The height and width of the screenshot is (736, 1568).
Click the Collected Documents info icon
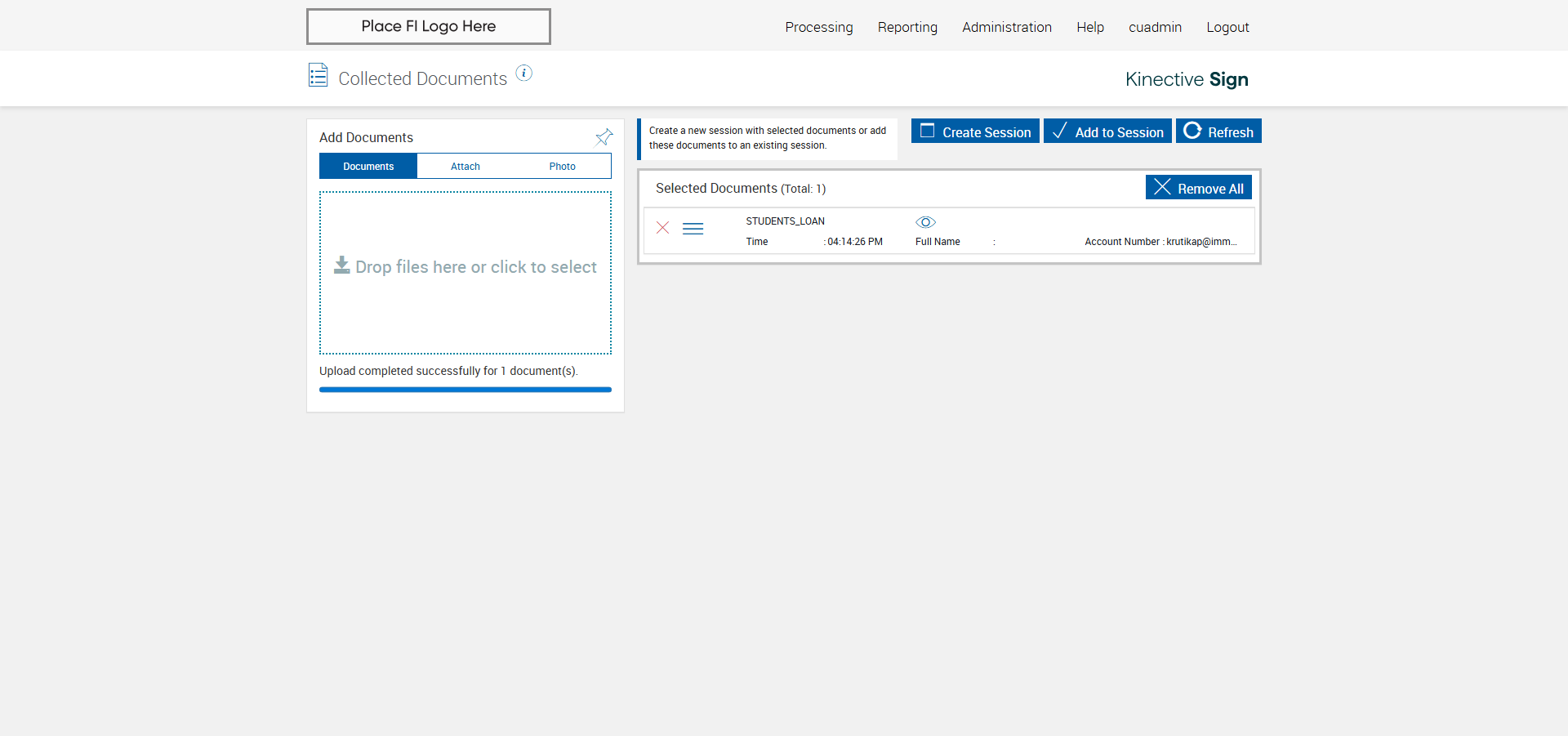(524, 74)
